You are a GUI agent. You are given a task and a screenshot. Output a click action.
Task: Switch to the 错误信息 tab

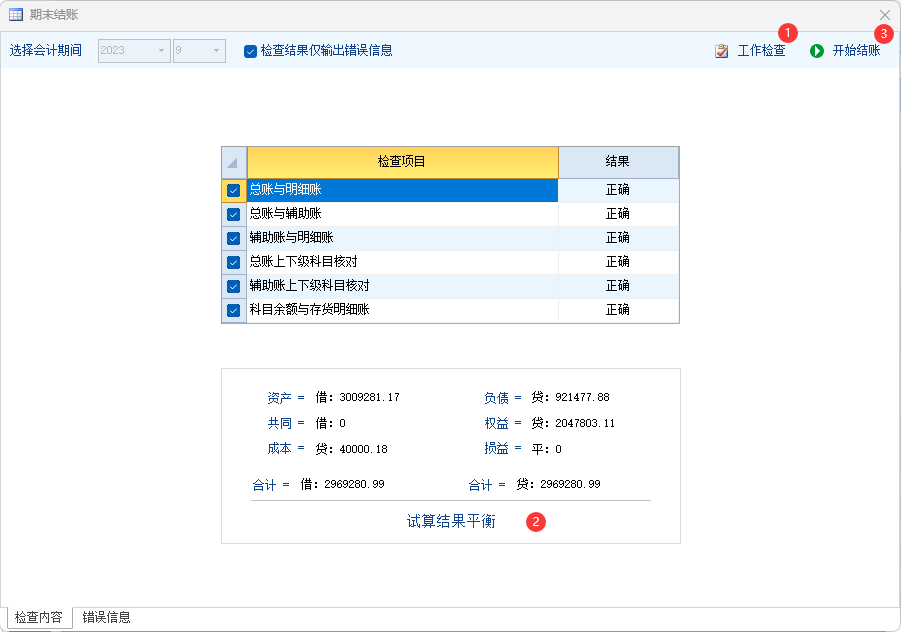coord(106,617)
